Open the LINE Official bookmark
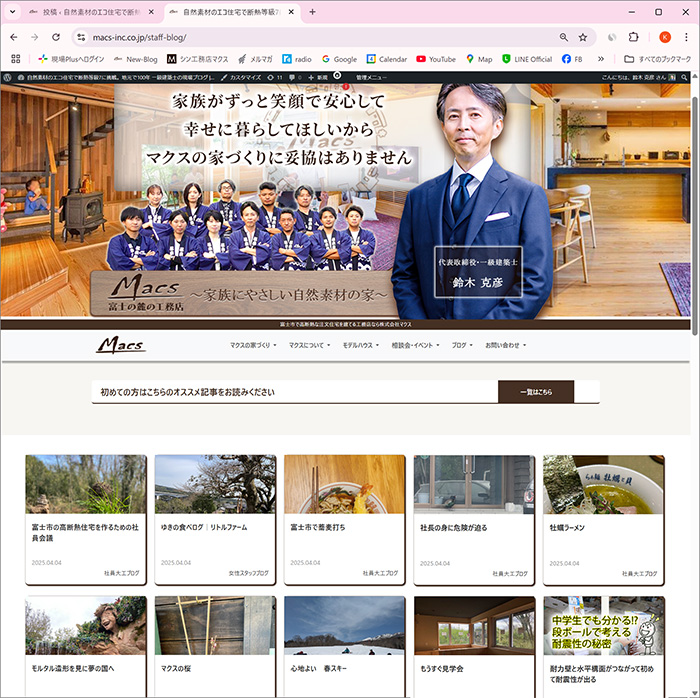Screen dimensions: 700x698 (x=527, y=59)
